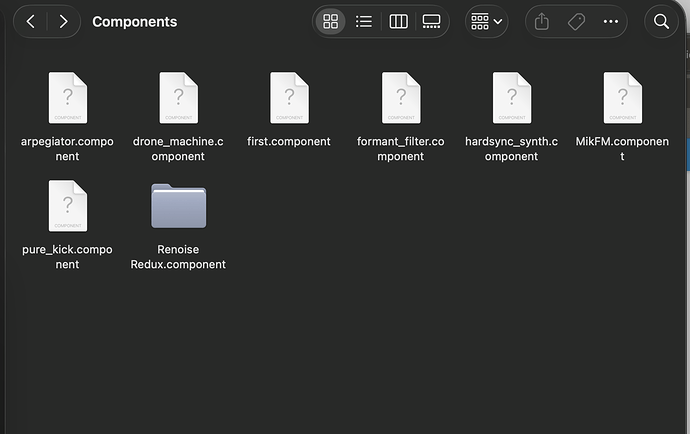The image size is (690, 434).
Task: Open the group-by options dropdown
Action: click(487, 21)
